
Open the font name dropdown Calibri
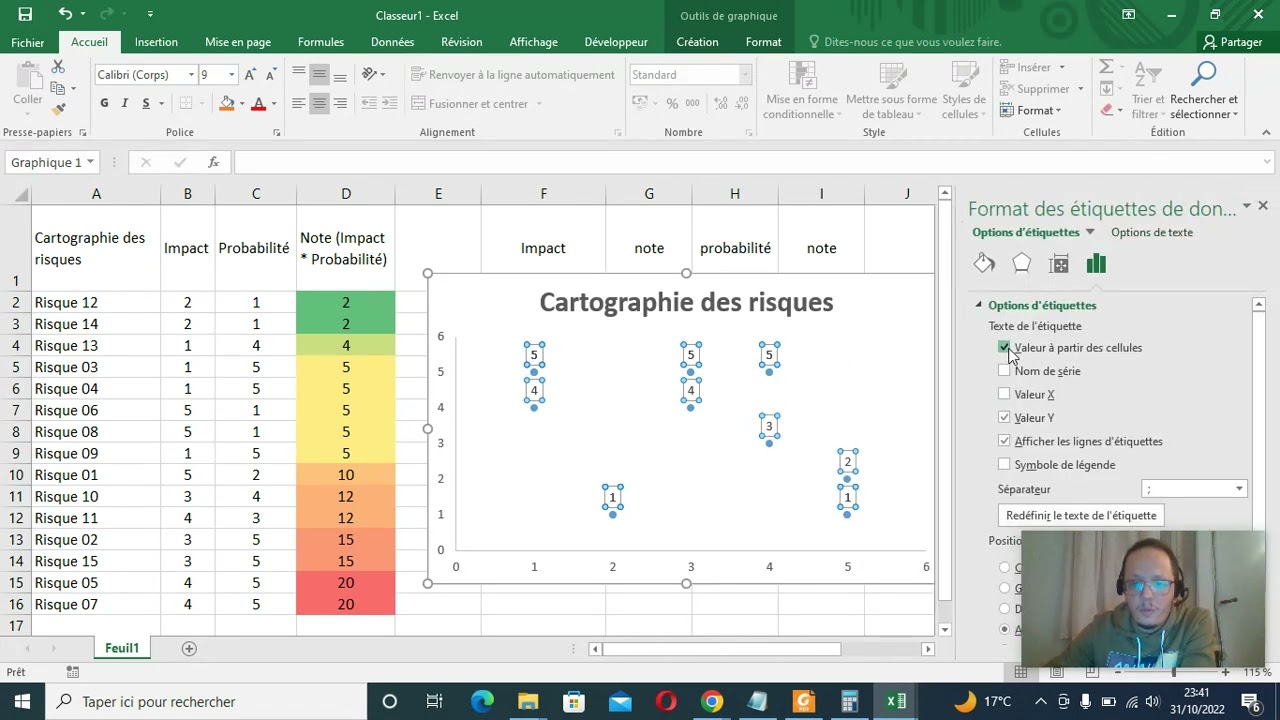click(x=191, y=75)
